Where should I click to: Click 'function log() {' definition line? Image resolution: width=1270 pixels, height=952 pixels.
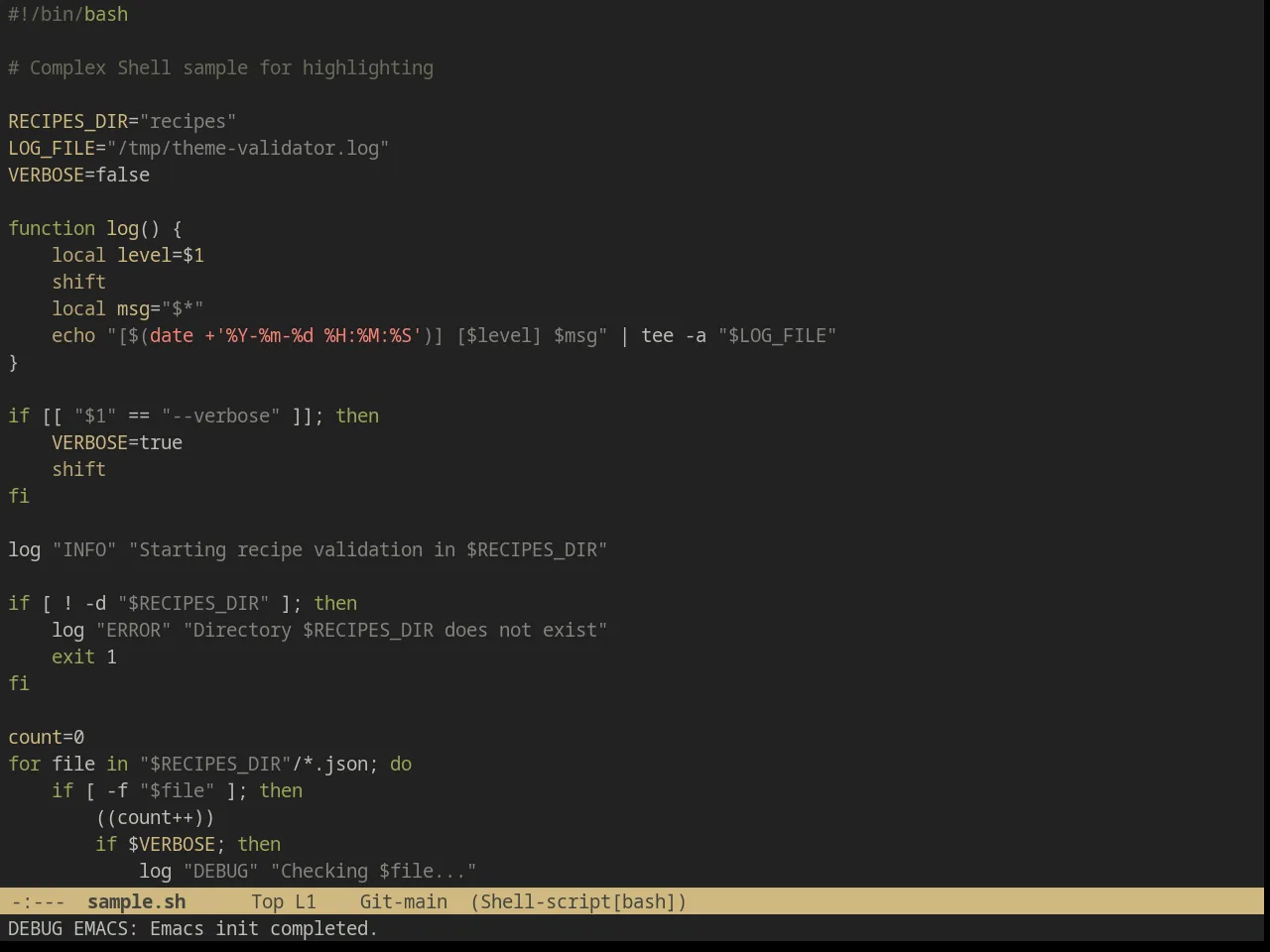[x=95, y=229]
